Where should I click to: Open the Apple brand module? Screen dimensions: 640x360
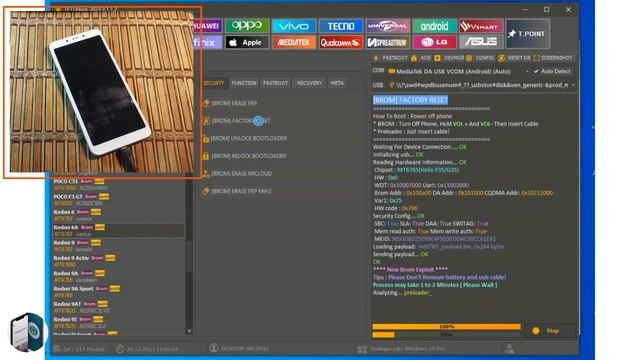[247, 42]
